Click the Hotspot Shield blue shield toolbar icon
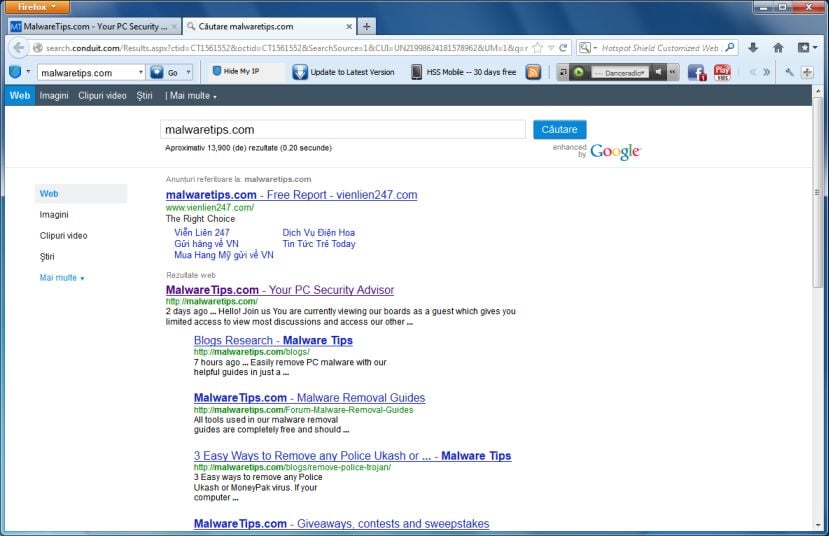The height and width of the screenshot is (536, 829). [x=15, y=72]
